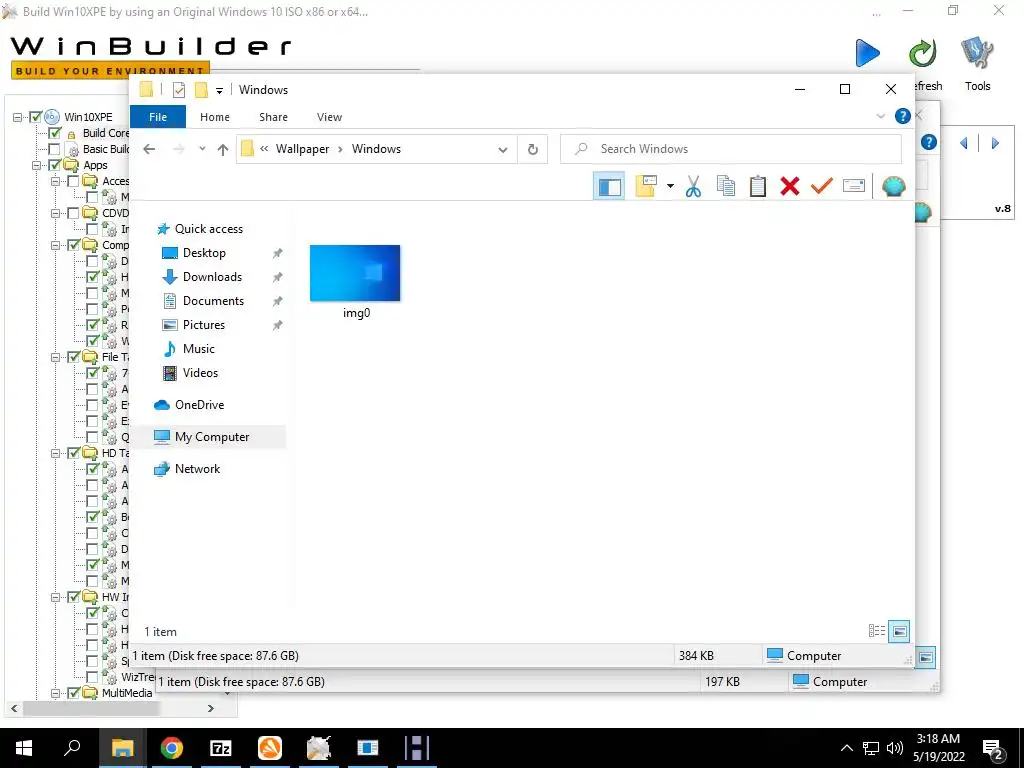The image size is (1024, 768).
Task: Click the tree scrollbar right arrow
Action: click(210, 708)
